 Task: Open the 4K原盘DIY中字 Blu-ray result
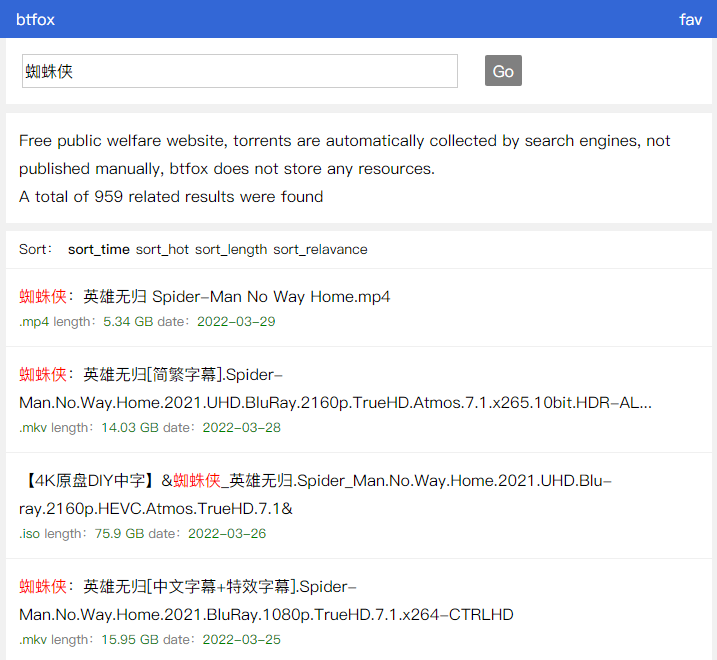[x=316, y=494]
